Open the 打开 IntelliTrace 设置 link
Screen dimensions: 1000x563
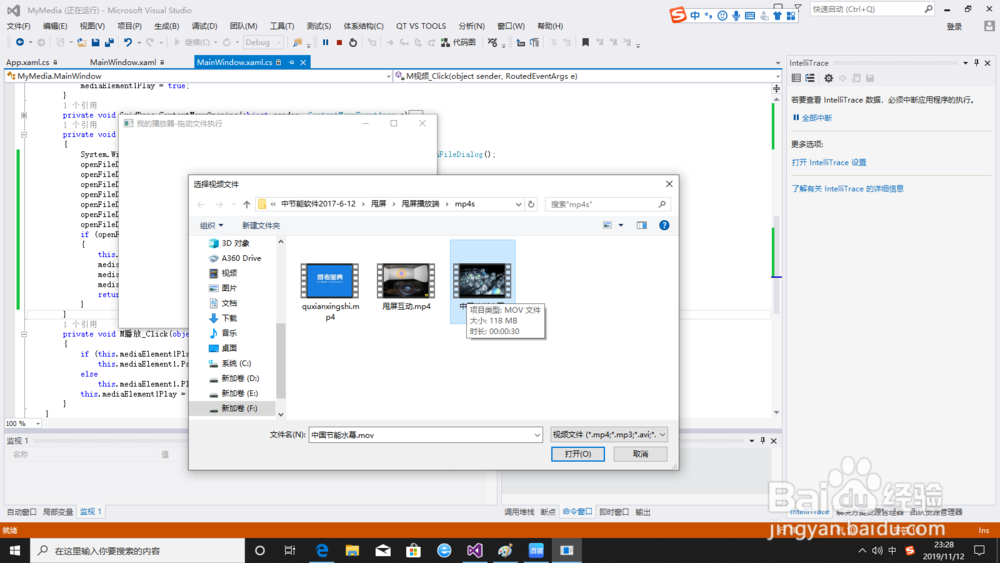tap(829, 163)
